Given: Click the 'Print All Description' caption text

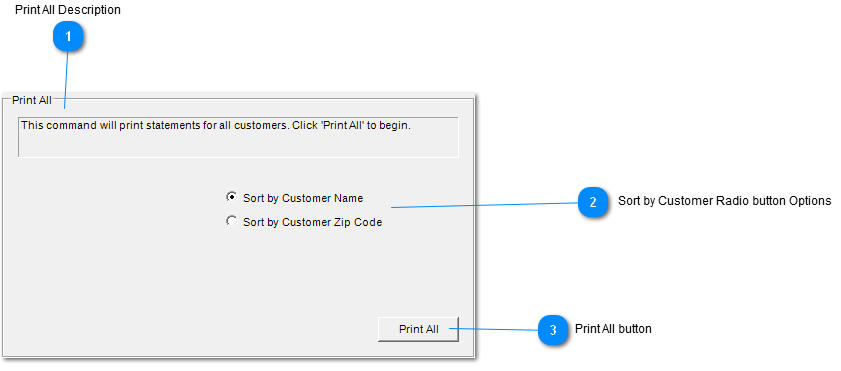Looking at the screenshot, I should [x=68, y=10].
